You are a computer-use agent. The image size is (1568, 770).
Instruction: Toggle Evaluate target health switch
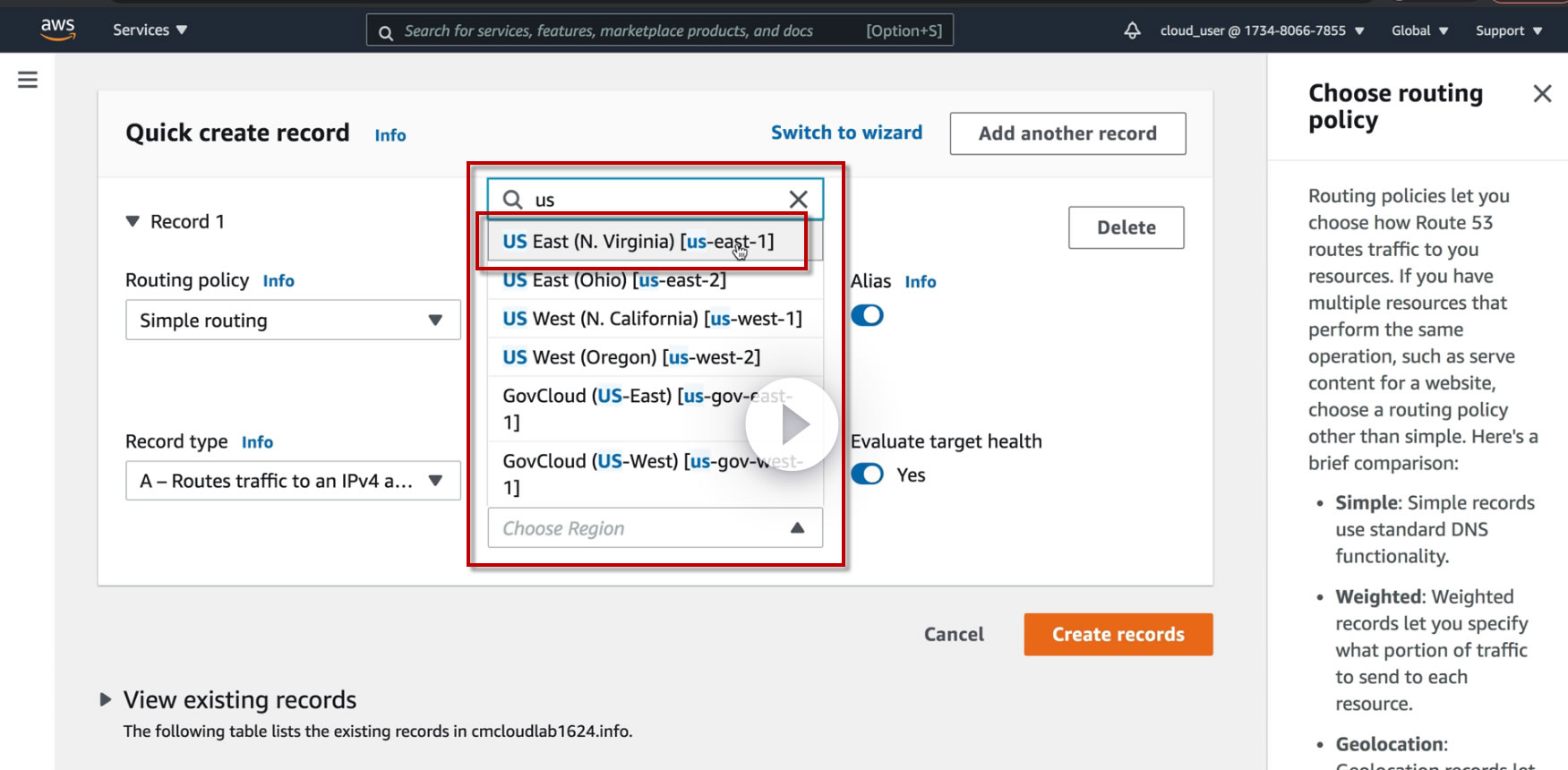[867, 474]
